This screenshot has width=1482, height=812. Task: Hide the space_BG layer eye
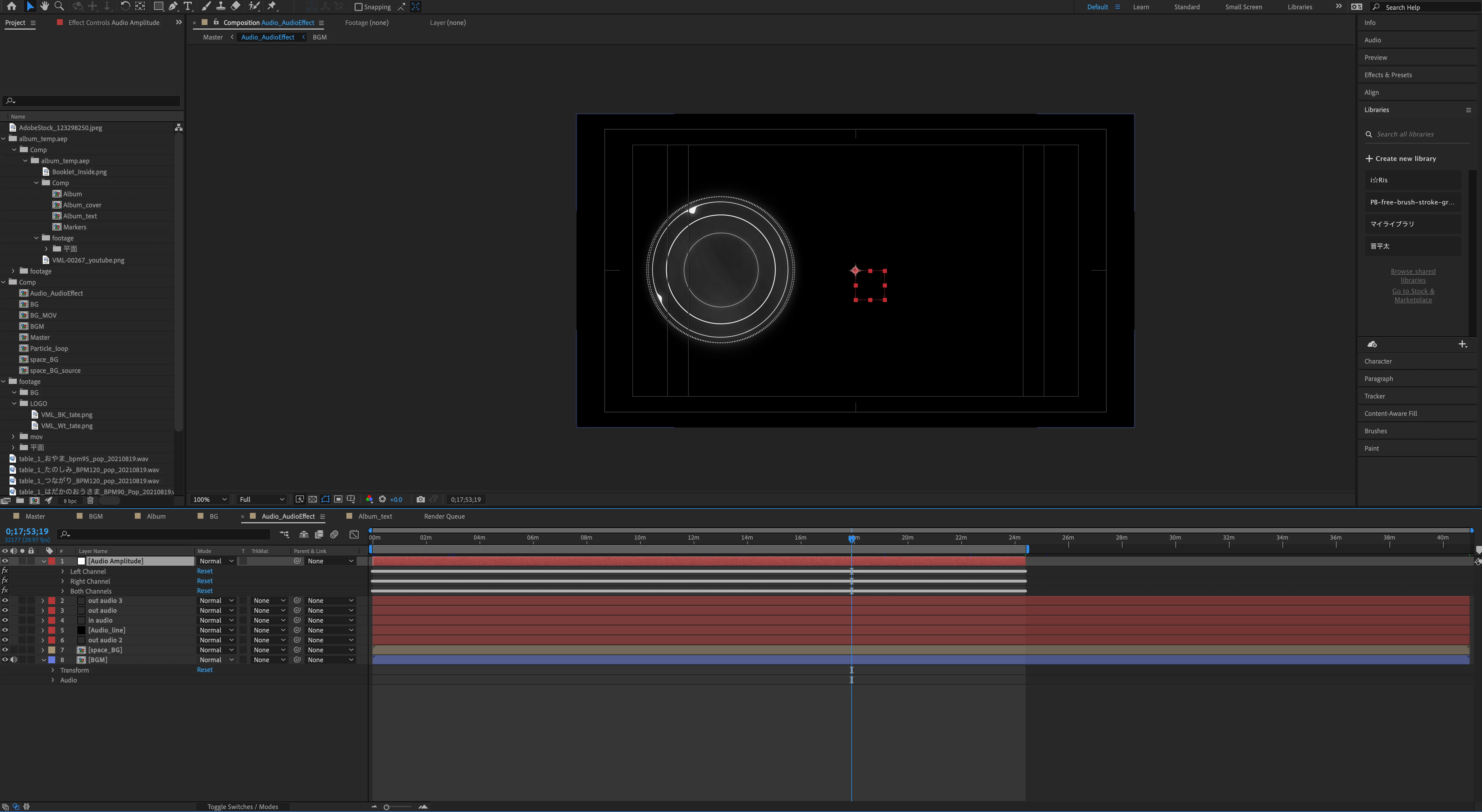click(5, 650)
